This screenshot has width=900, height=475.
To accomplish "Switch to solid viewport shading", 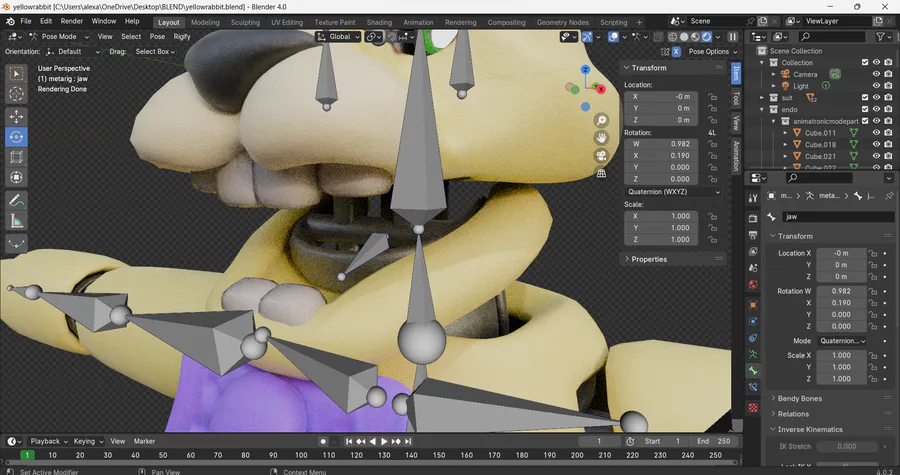I will pyautogui.click(x=684, y=37).
